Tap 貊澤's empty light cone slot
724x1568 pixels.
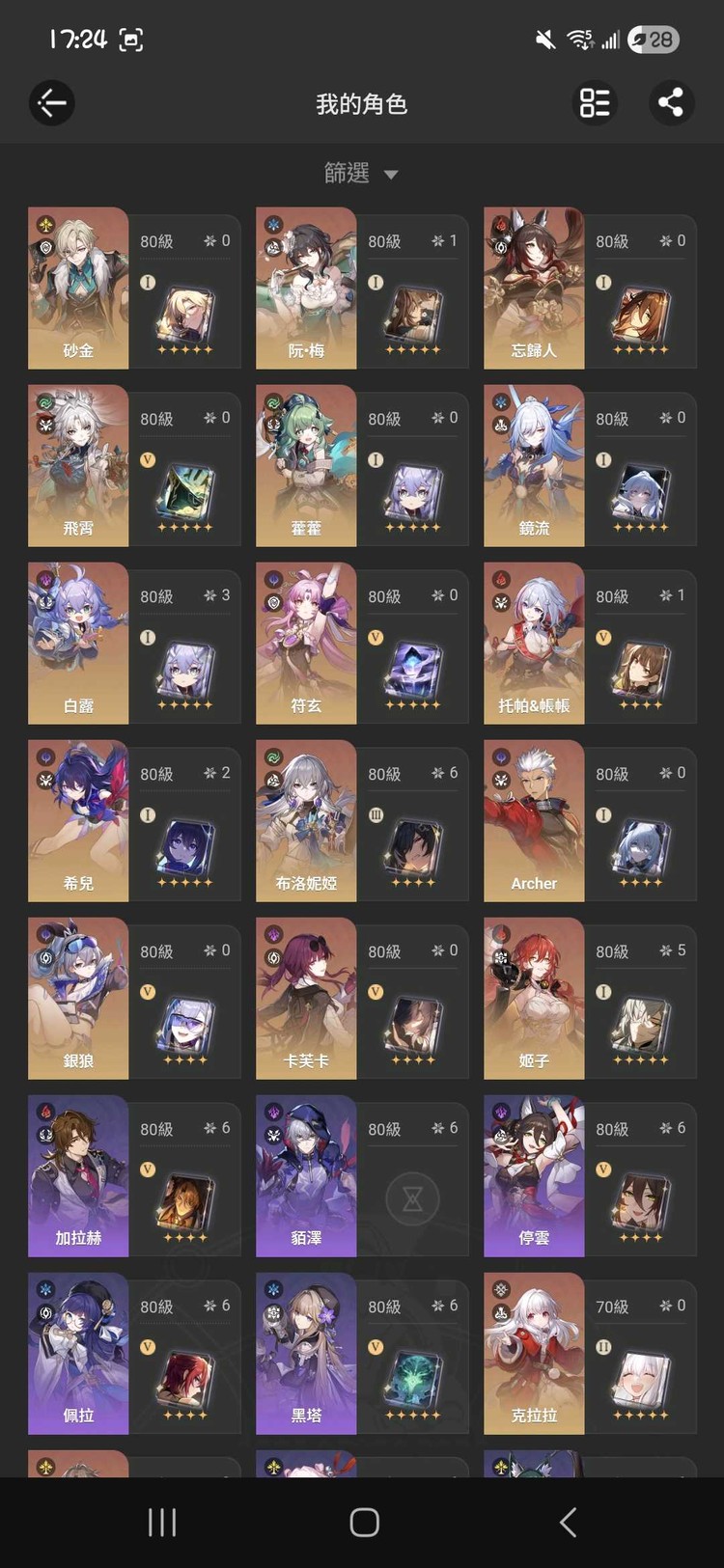[412, 1199]
